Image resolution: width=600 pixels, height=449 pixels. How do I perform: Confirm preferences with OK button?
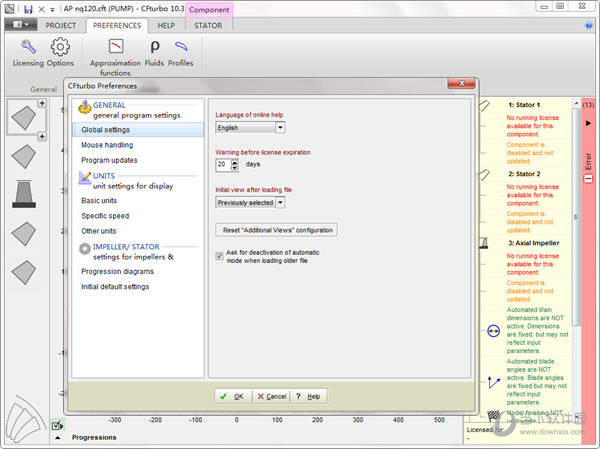click(233, 397)
